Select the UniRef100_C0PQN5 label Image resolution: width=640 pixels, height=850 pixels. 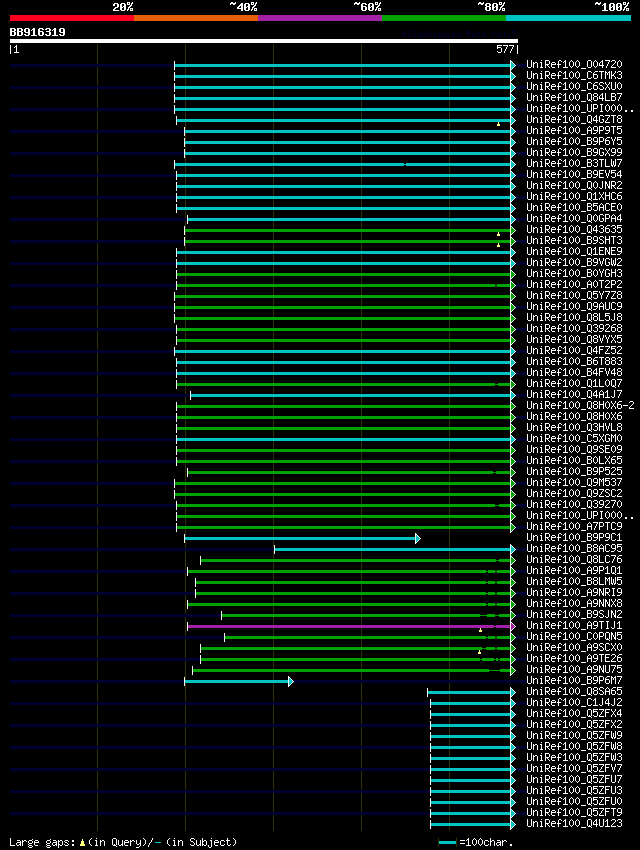pos(574,636)
